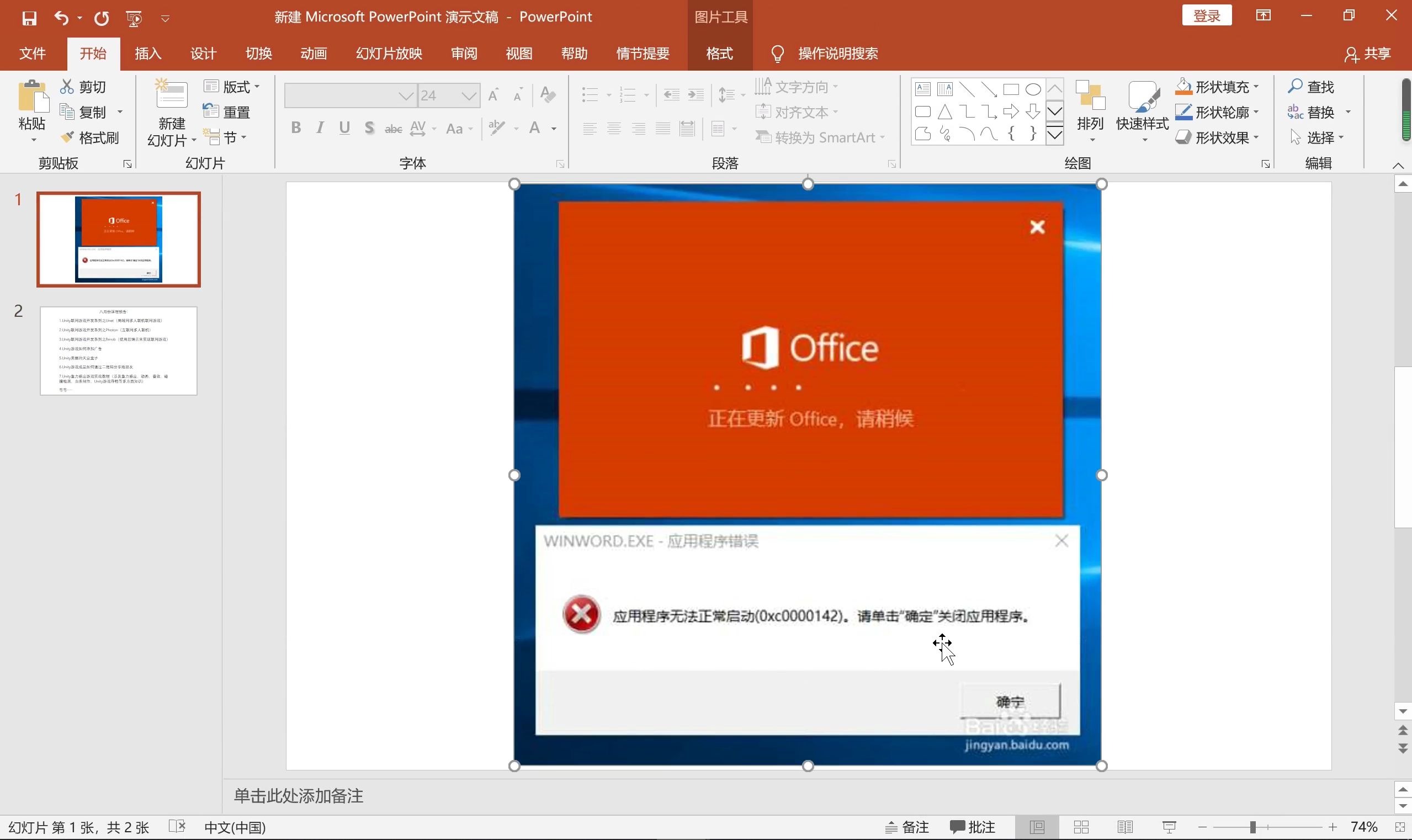The width and height of the screenshot is (1412, 840).
Task: Select the text box shape in gallery
Action: 923,89
